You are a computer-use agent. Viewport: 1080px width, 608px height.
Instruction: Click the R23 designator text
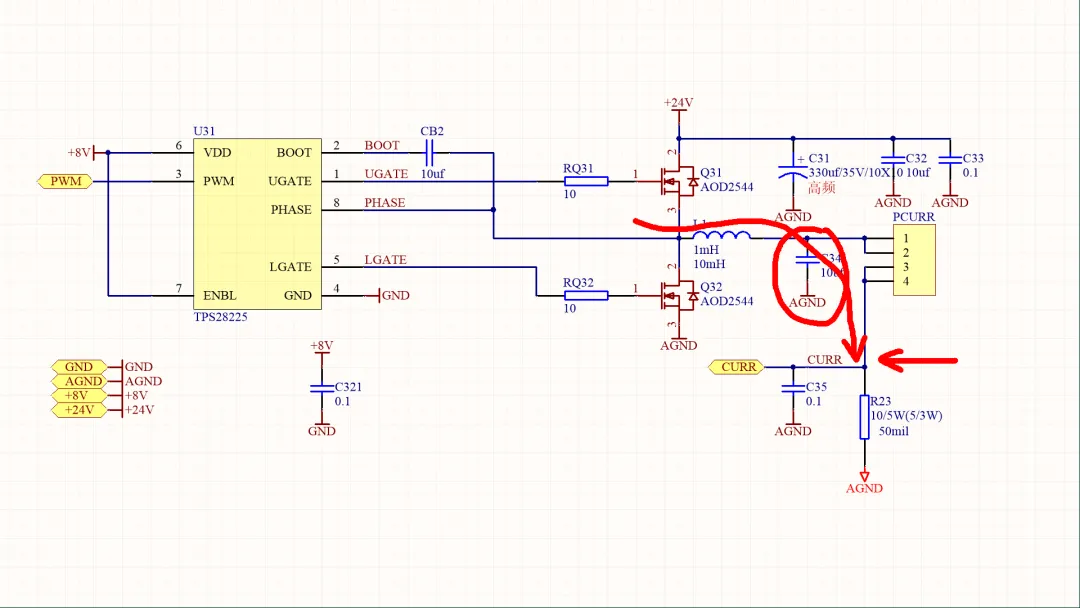click(881, 401)
